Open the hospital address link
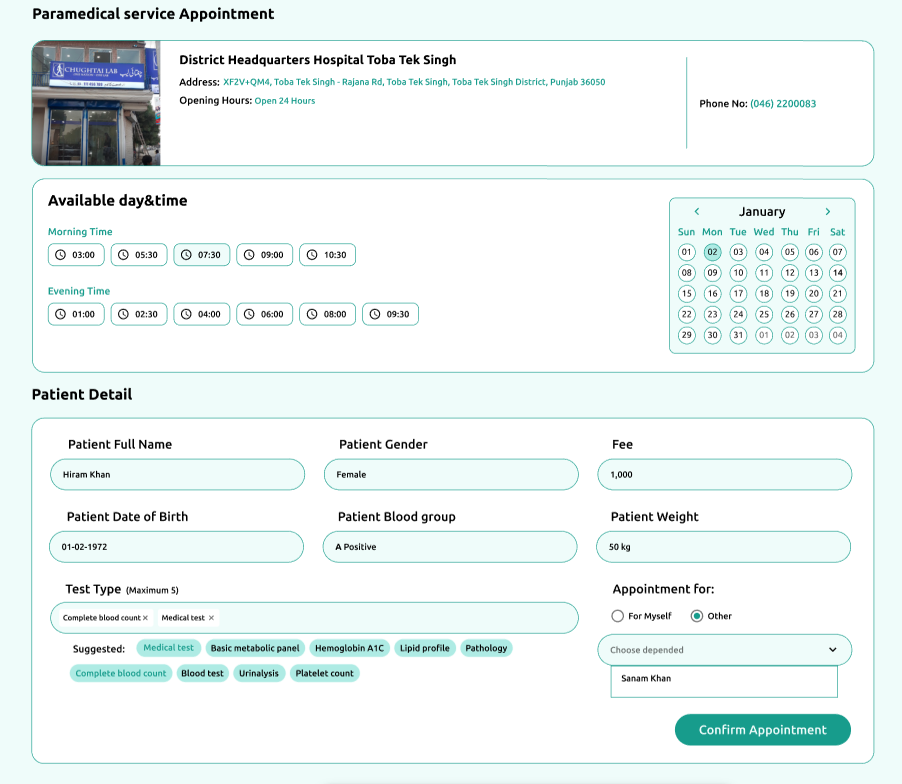The width and height of the screenshot is (902, 784). coord(414,82)
